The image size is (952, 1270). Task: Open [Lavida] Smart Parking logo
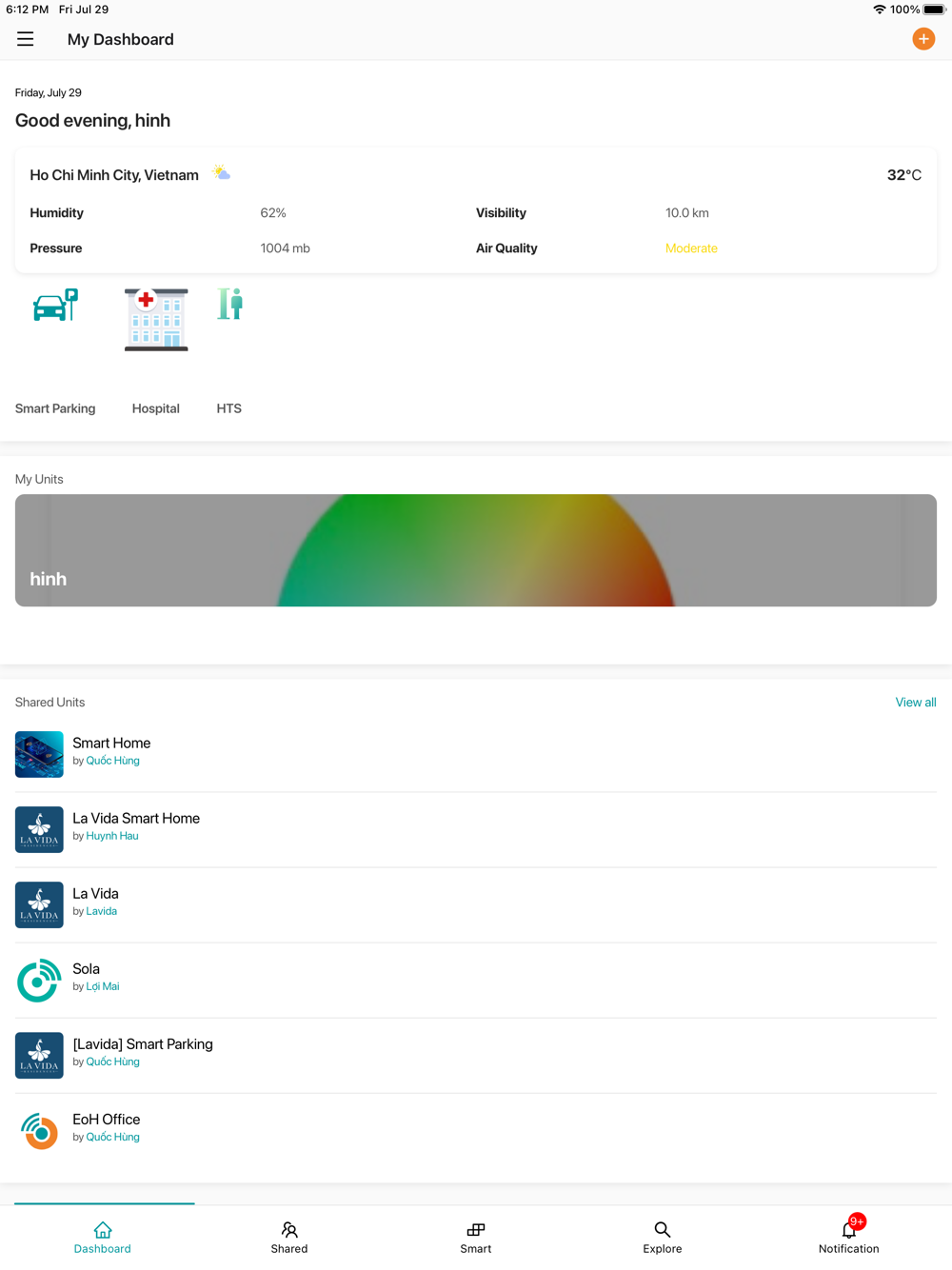39,1055
